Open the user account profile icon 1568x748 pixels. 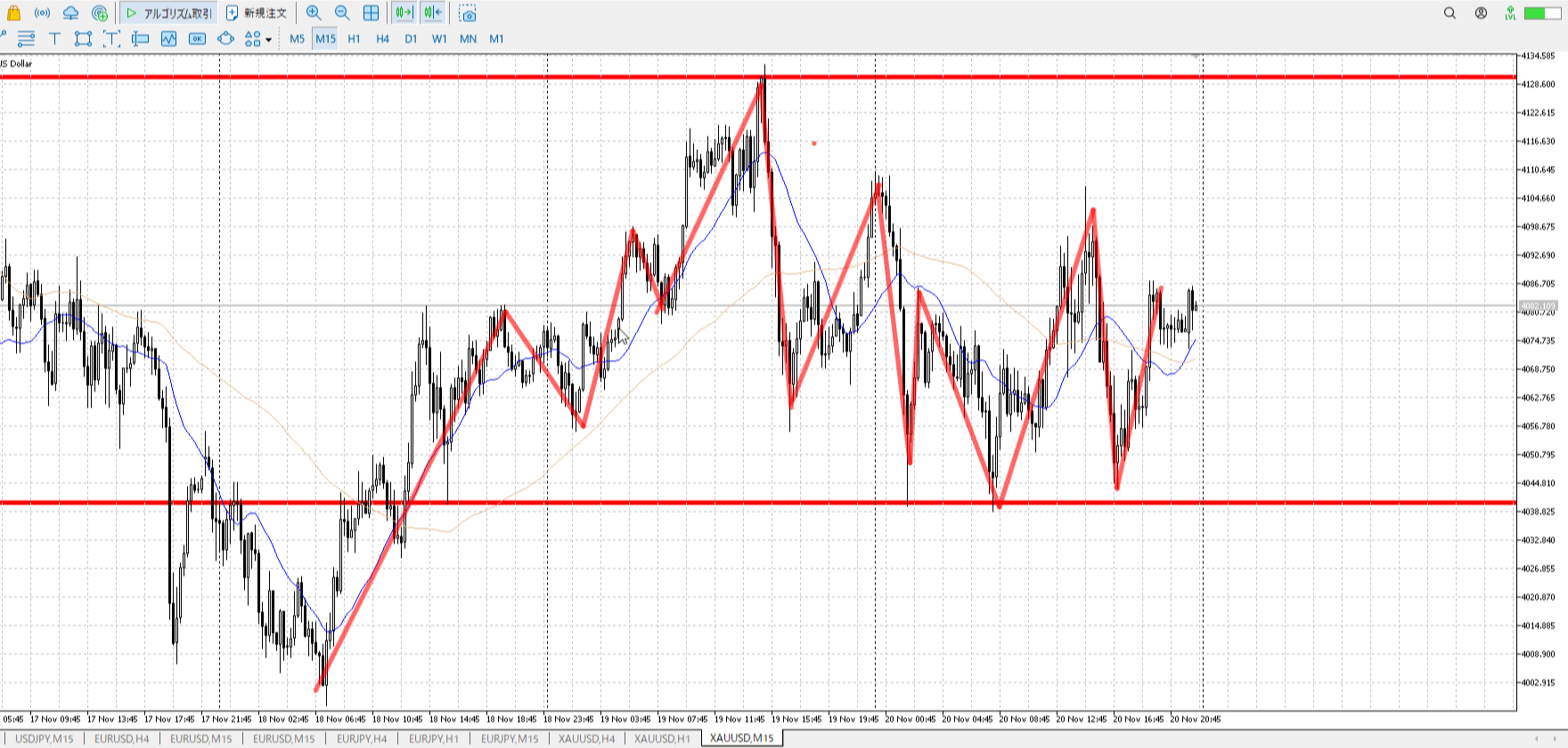[x=1481, y=12]
